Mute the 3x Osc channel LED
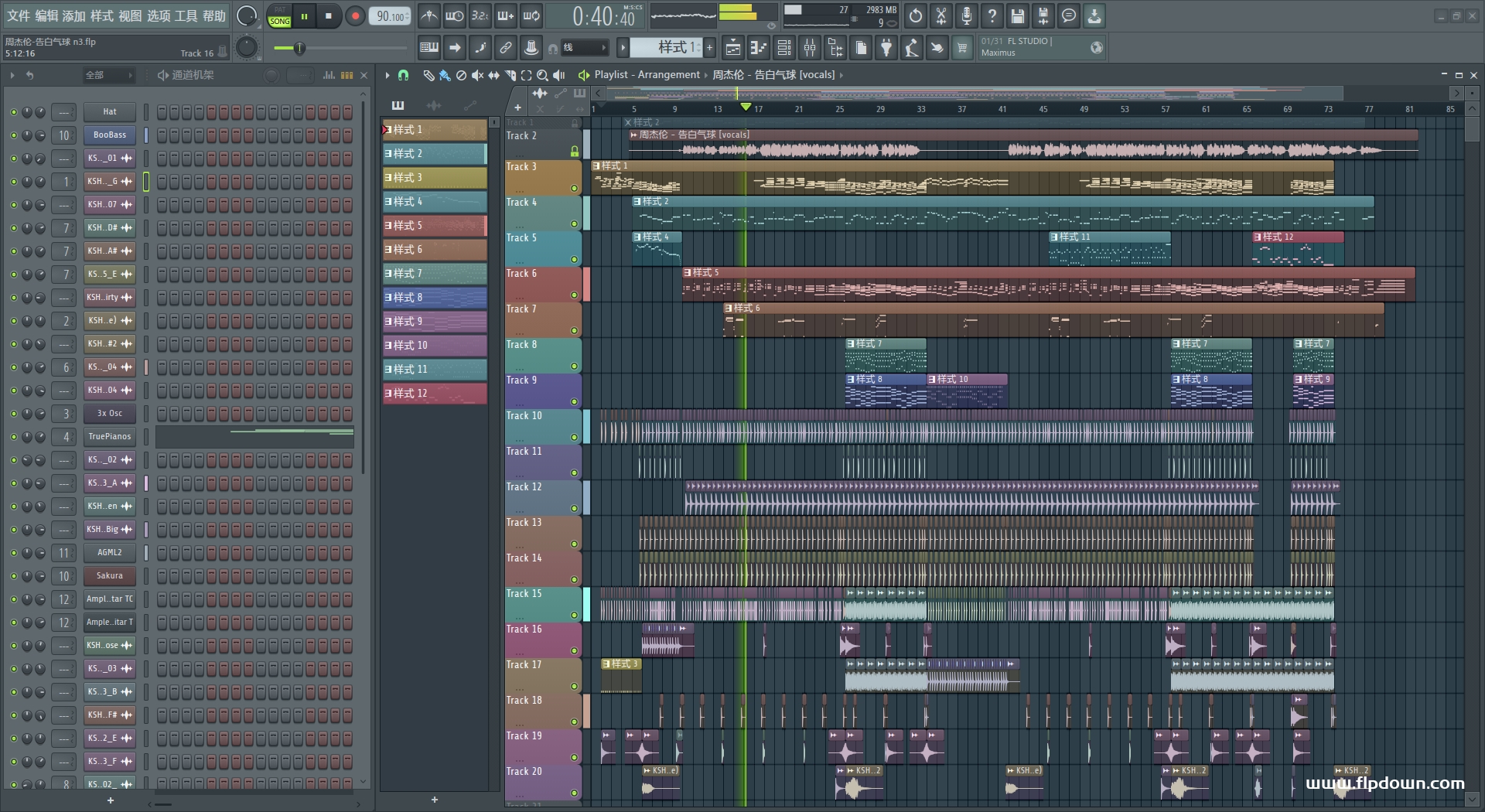1485x812 pixels. click(13, 414)
